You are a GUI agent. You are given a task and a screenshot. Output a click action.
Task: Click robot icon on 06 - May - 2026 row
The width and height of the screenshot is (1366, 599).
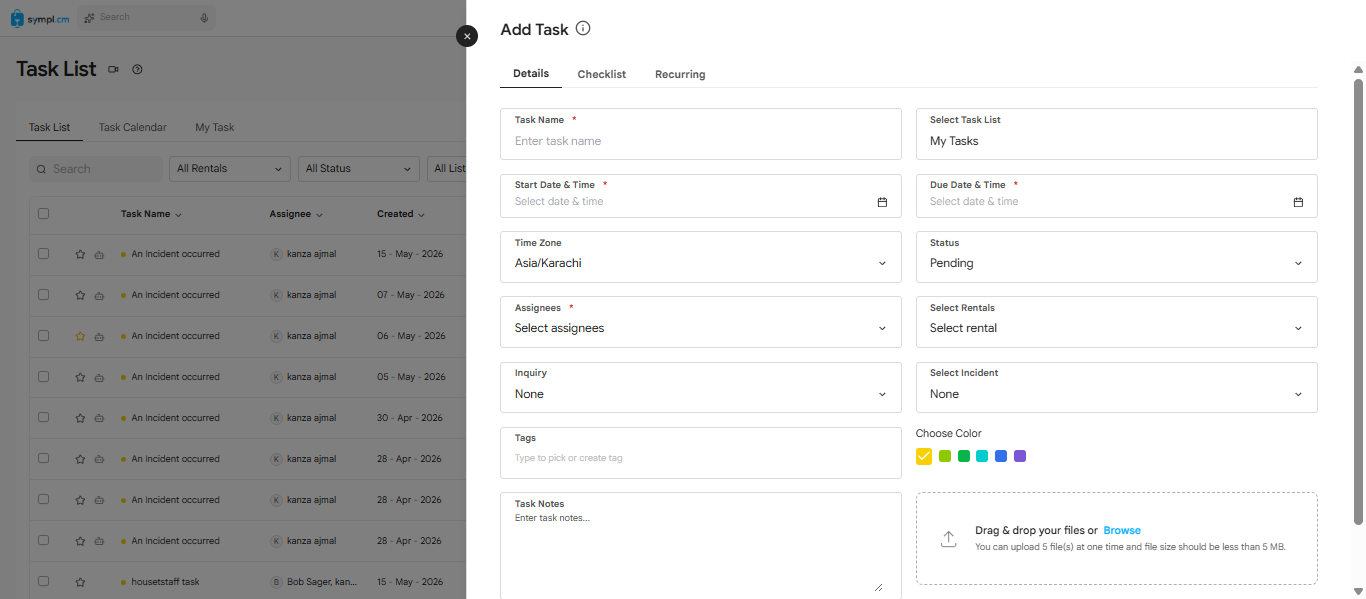point(99,336)
